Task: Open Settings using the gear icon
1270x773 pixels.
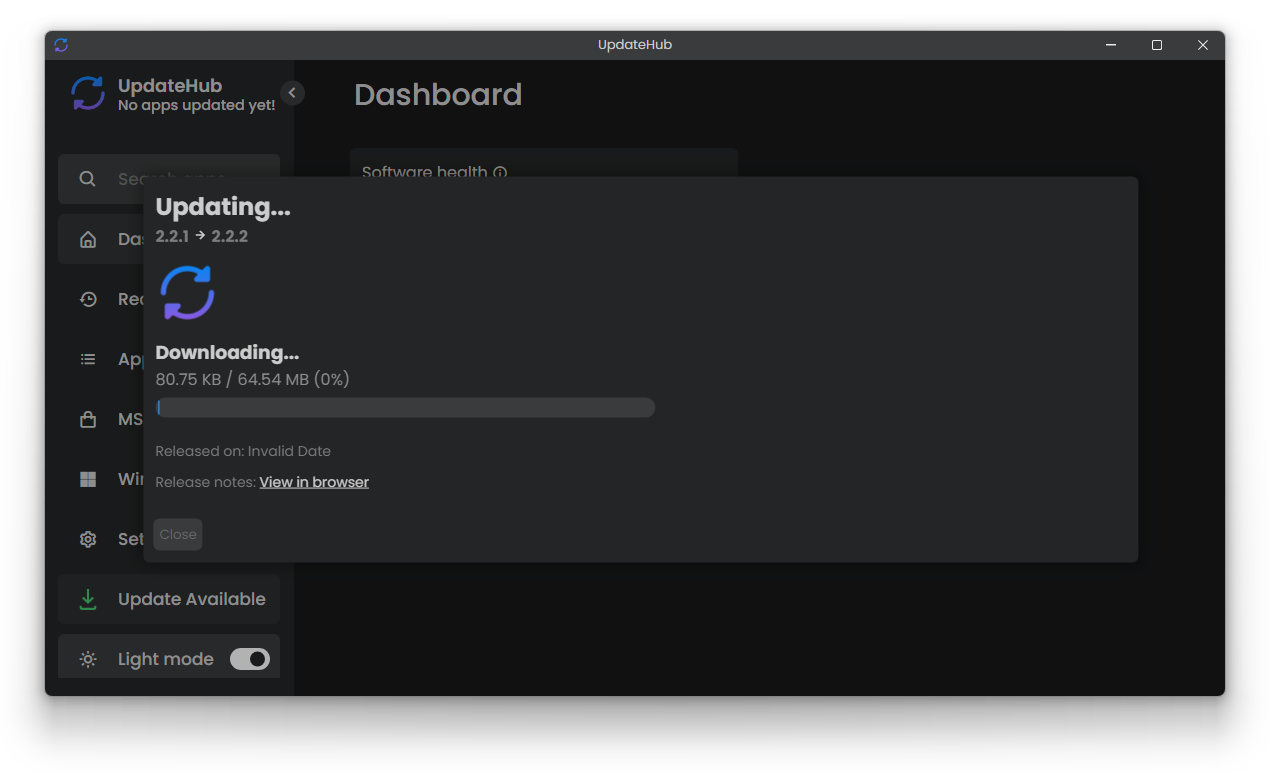Action: pos(88,539)
